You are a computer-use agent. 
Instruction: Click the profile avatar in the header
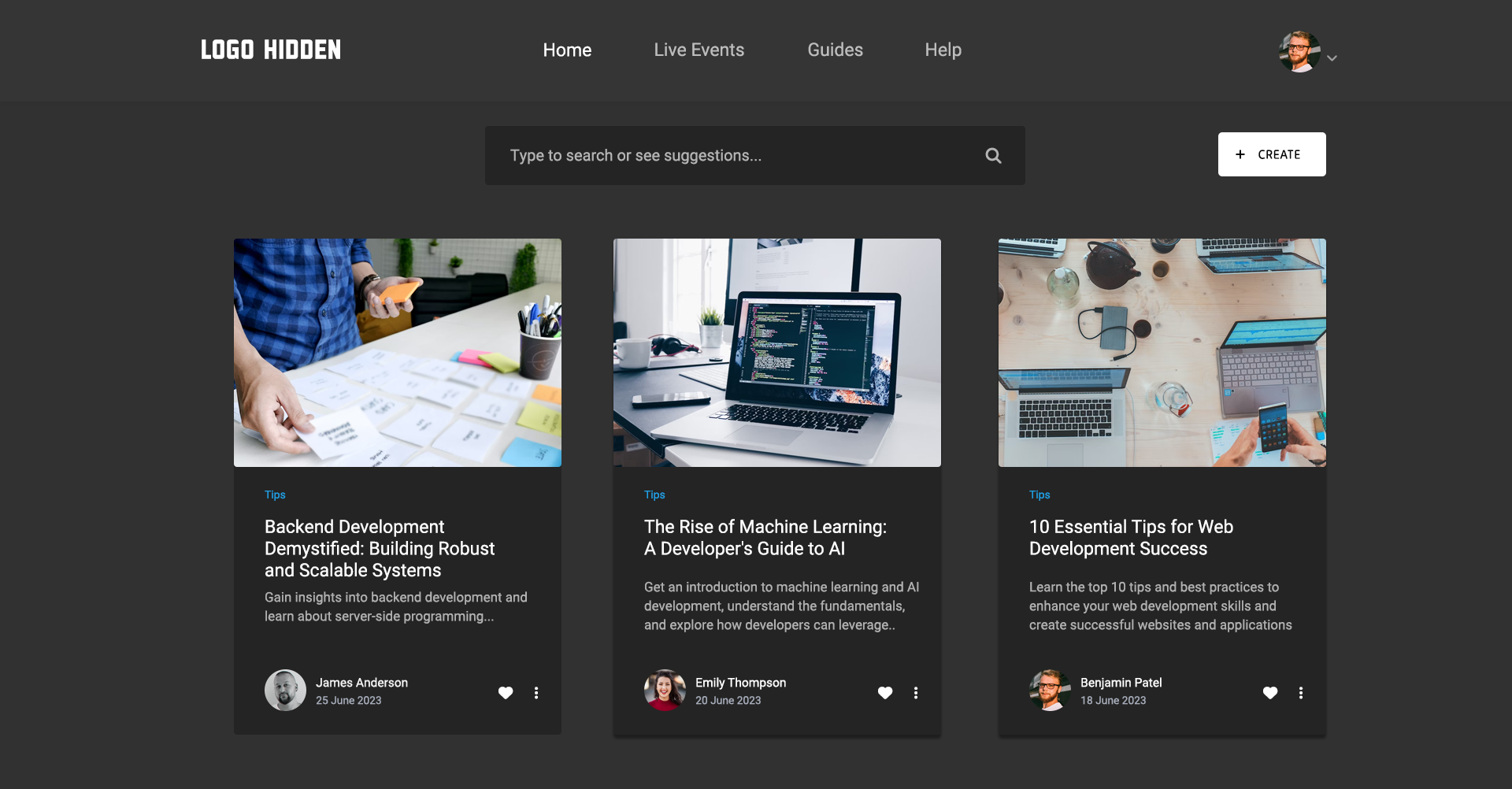pos(1299,52)
